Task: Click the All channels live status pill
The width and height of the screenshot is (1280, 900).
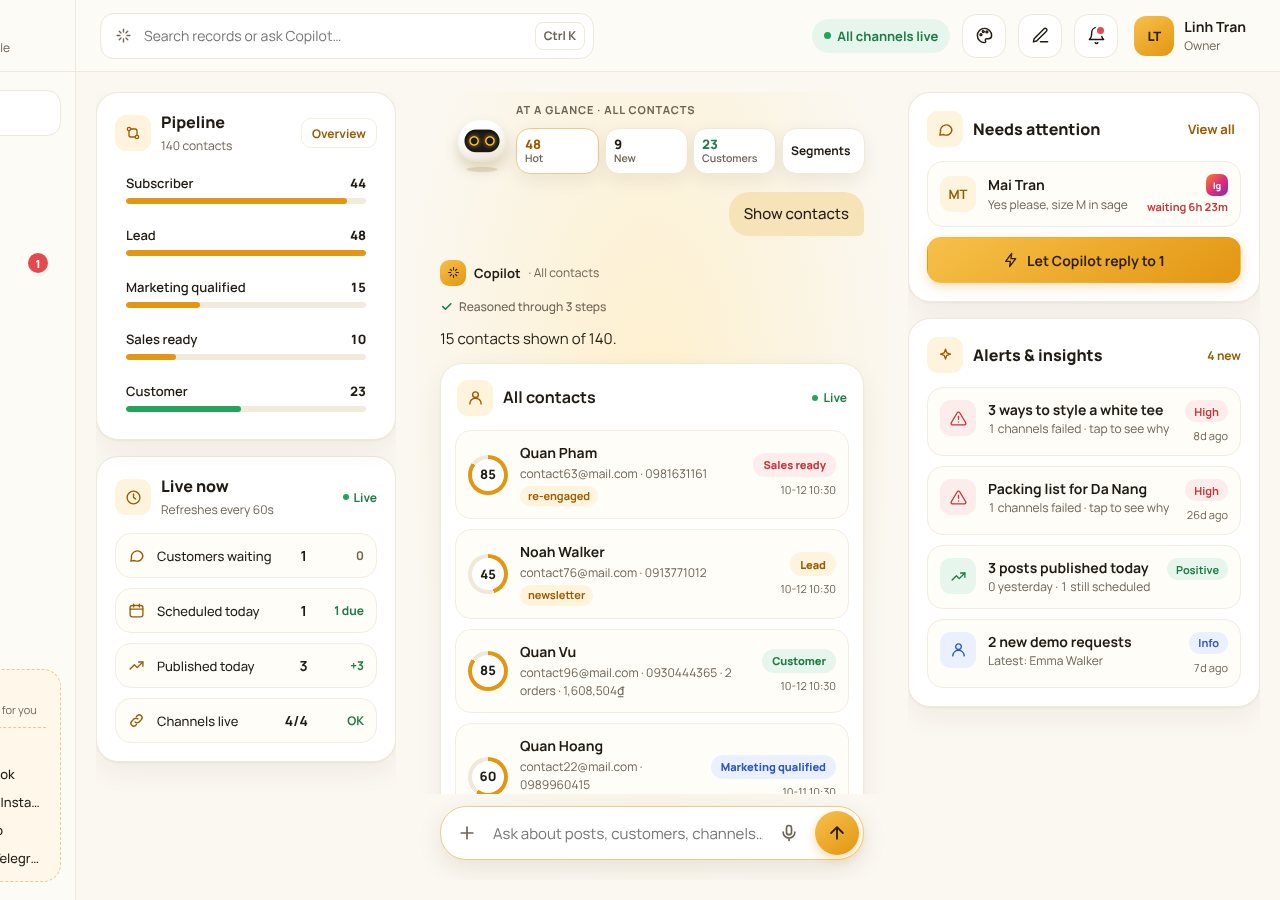Action: (881, 36)
